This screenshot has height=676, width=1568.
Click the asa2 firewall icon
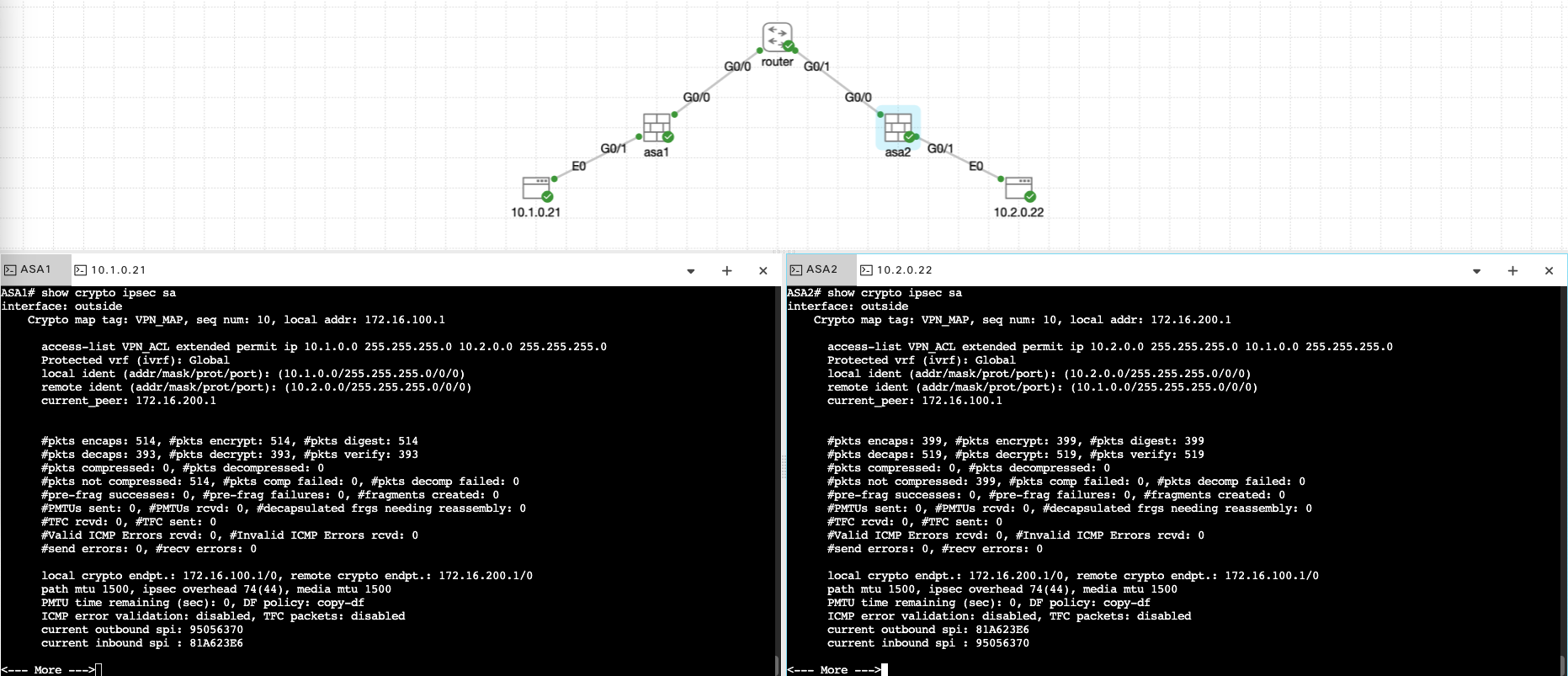(x=897, y=128)
